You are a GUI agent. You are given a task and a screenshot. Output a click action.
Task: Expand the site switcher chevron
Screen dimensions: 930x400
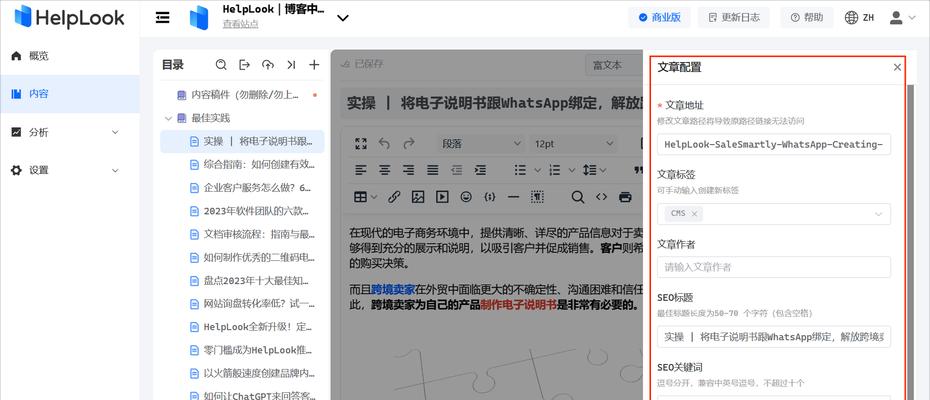point(343,18)
